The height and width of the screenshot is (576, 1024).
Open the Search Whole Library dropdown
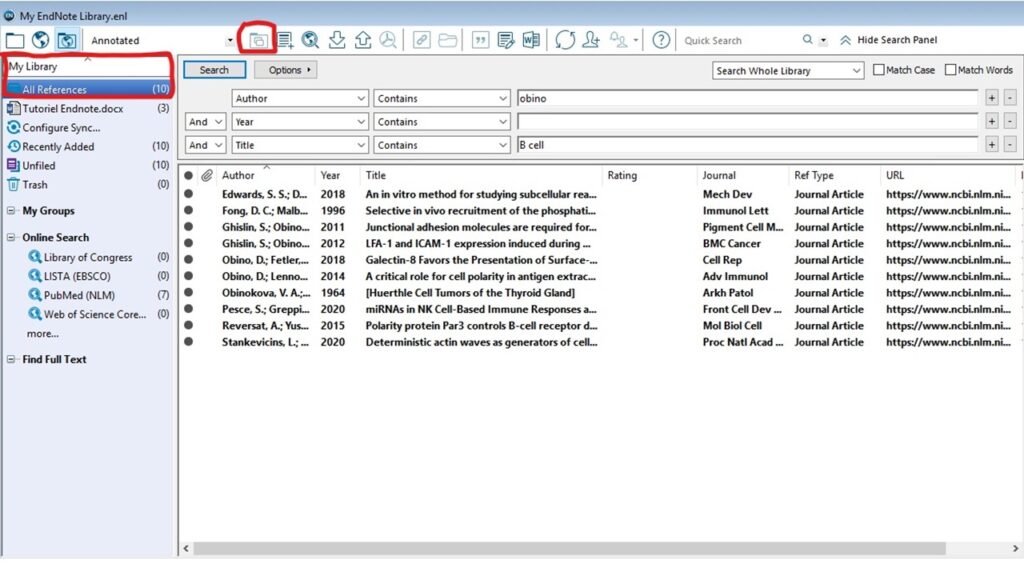788,71
